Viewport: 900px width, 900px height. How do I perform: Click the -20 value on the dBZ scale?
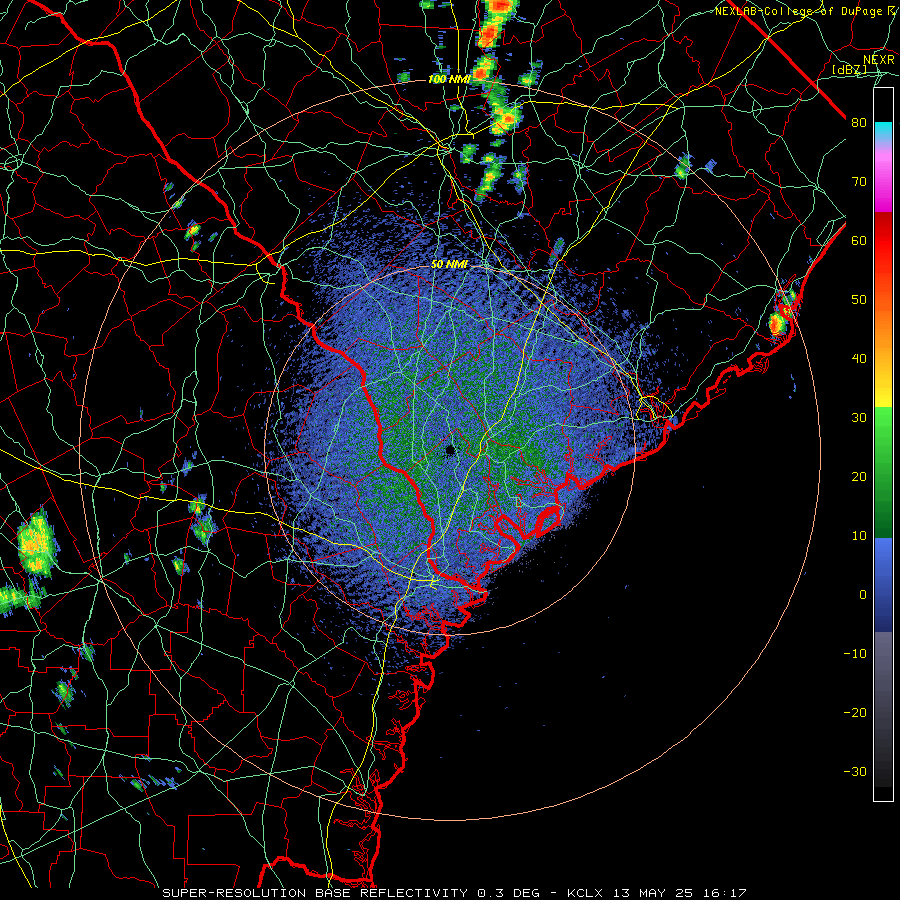click(x=855, y=712)
